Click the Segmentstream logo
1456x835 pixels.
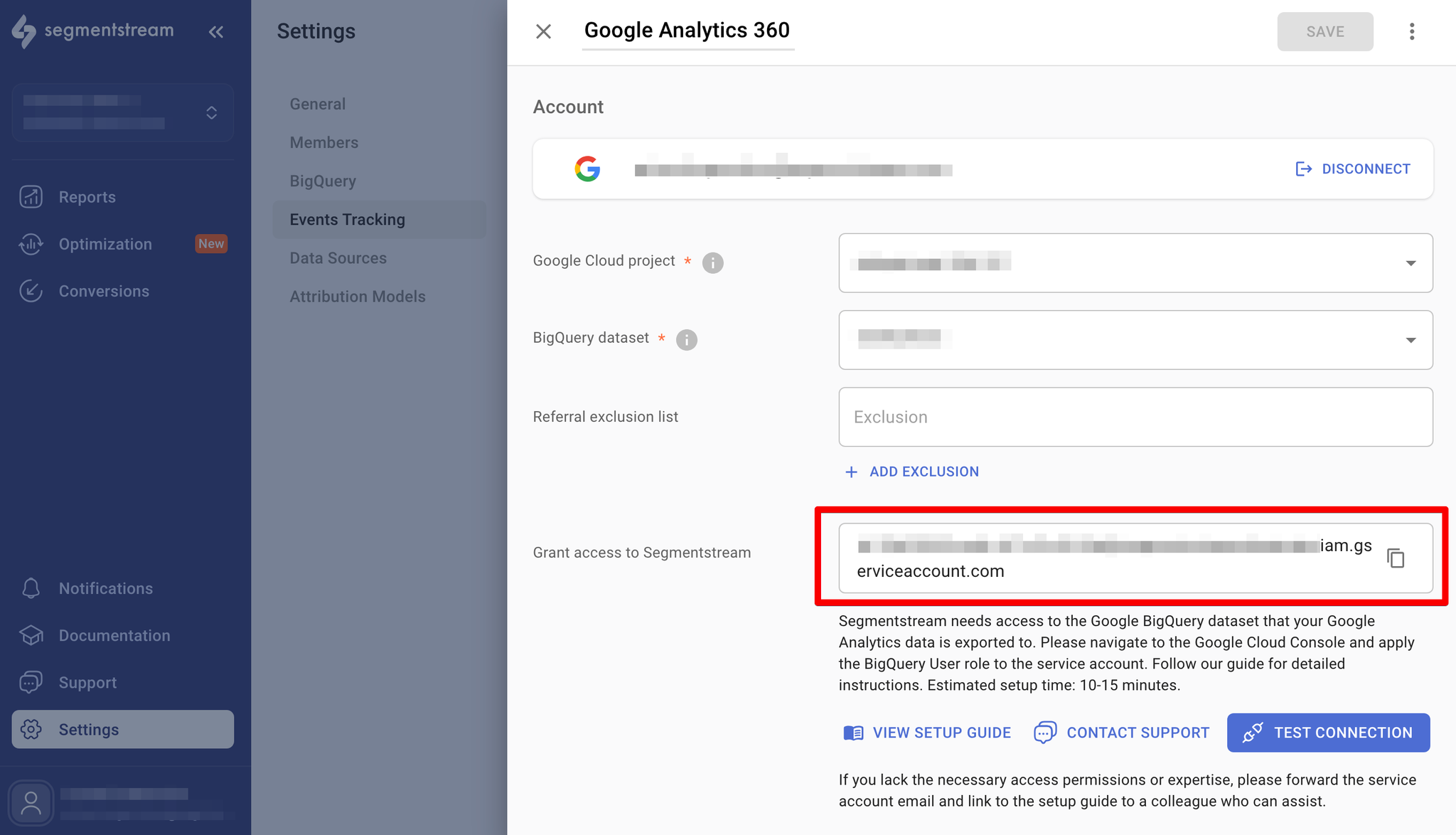[93, 31]
